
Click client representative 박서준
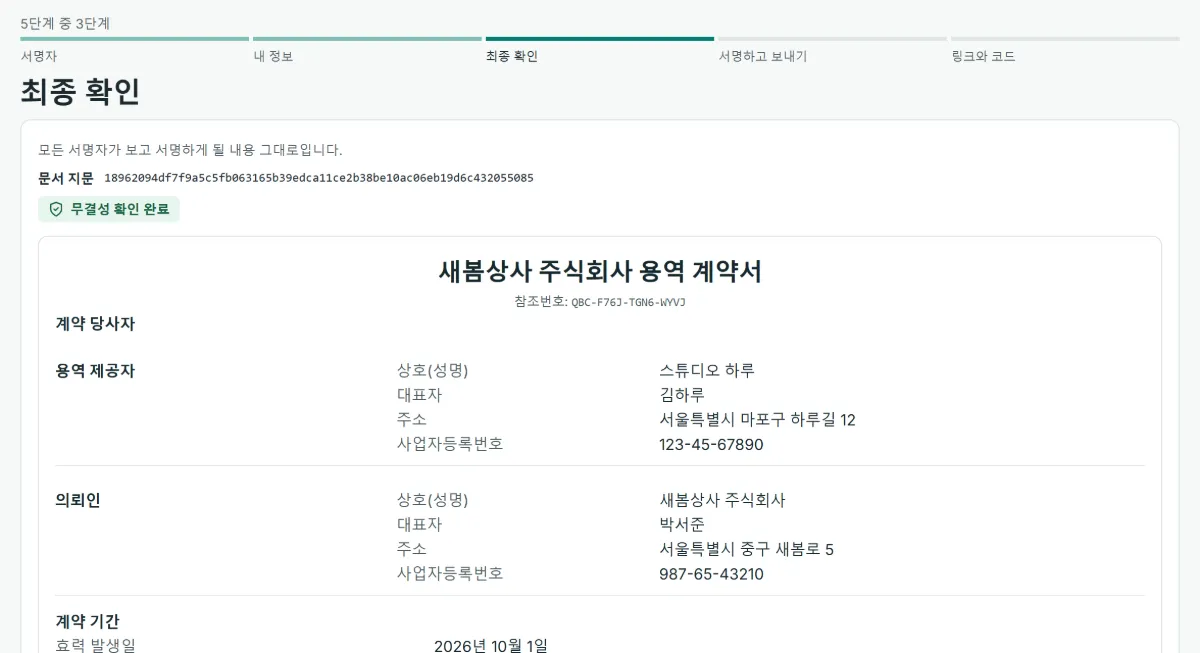coord(682,525)
